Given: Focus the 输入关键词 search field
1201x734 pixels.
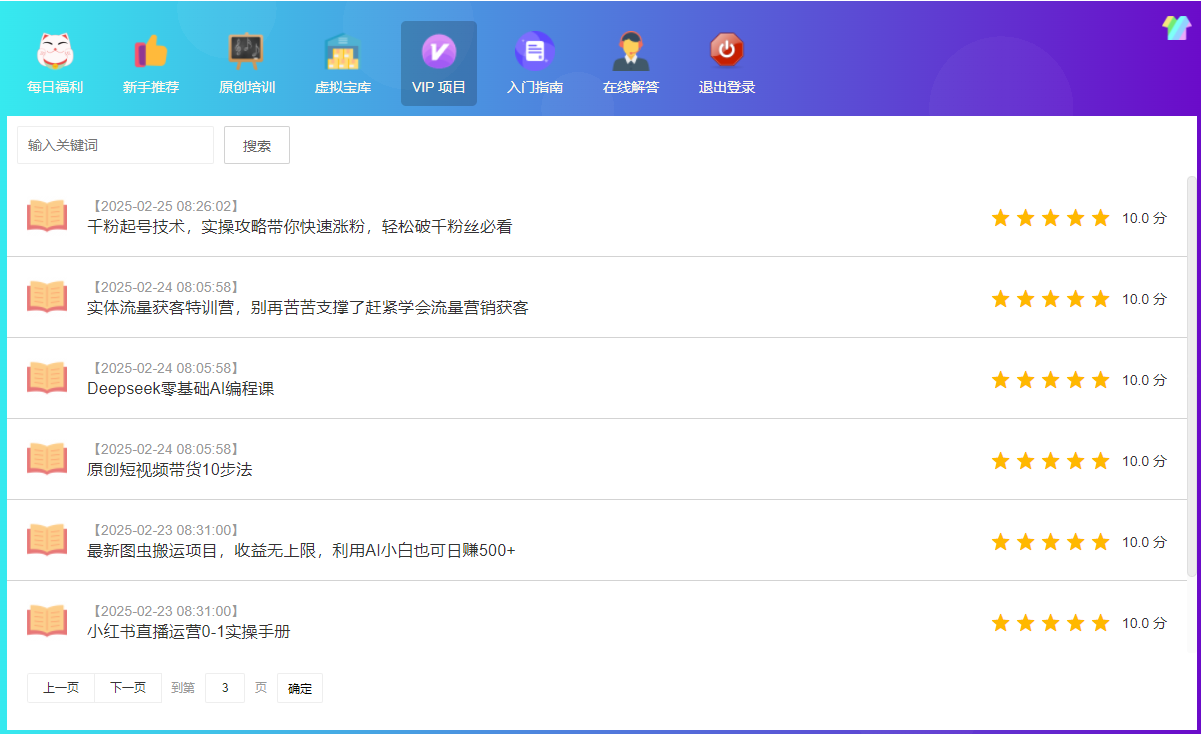Looking at the screenshot, I should pos(116,145).
